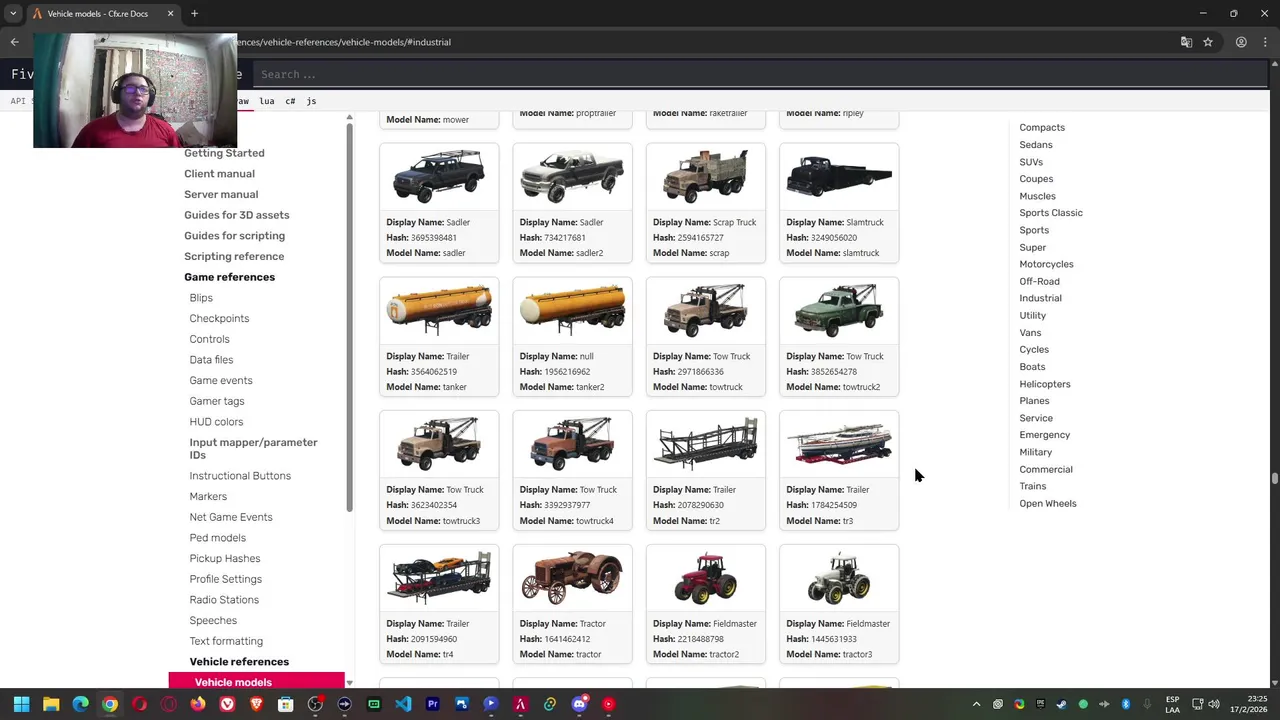Show hidden system tray icons
This screenshot has width=1280, height=720.
click(x=976, y=704)
